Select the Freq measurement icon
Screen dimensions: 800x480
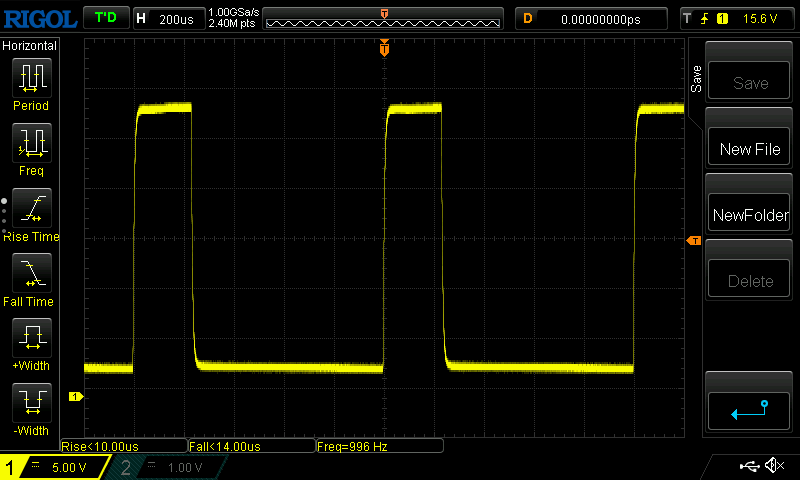tap(30, 142)
